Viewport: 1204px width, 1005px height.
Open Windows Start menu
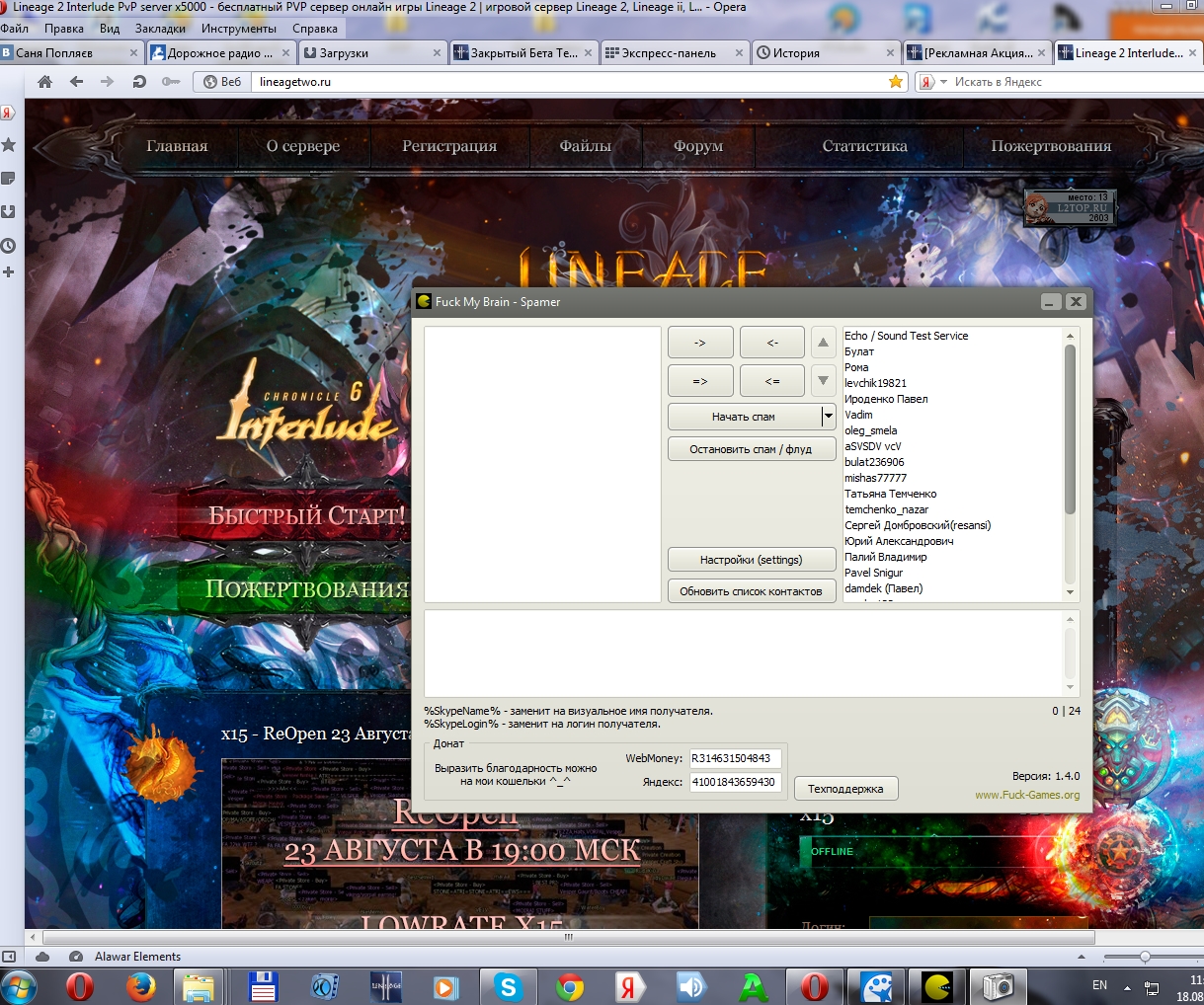click(17, 987)
